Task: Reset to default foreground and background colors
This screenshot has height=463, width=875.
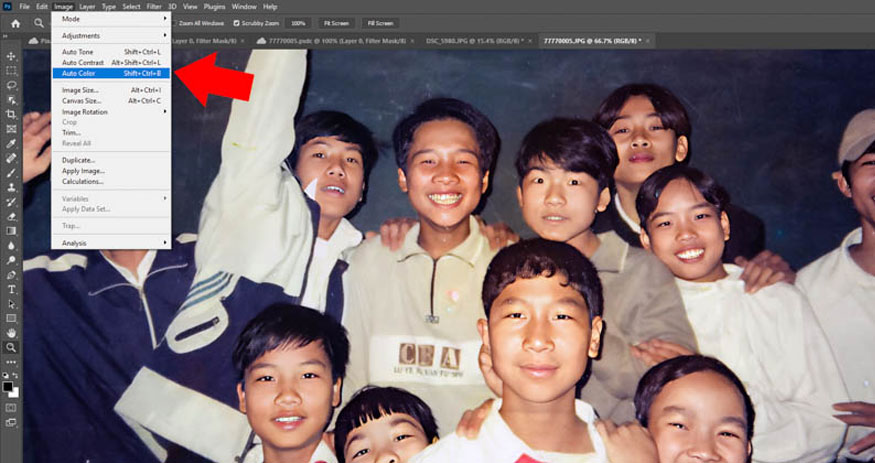Action: click(x=6, y=376)
